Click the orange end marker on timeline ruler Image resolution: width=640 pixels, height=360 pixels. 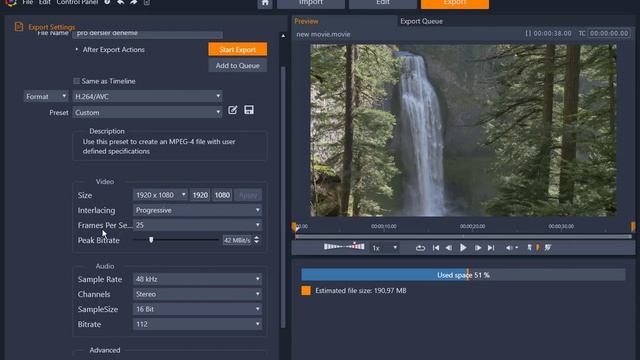tap(633, 226)
